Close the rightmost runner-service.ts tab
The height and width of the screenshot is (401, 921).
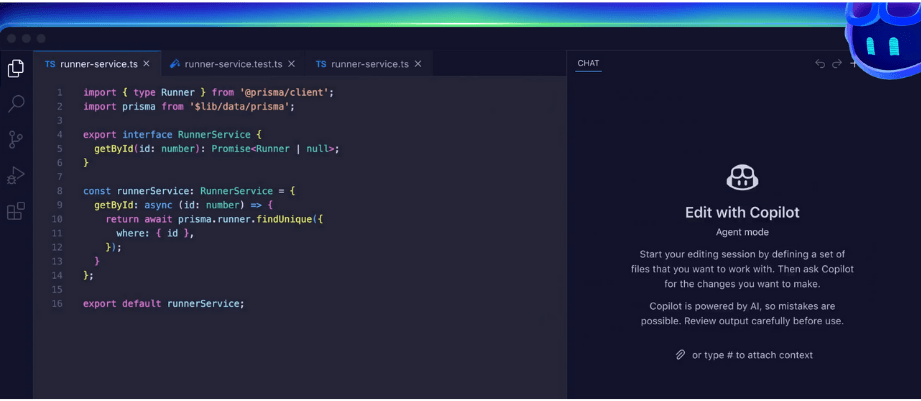point(418,64)
